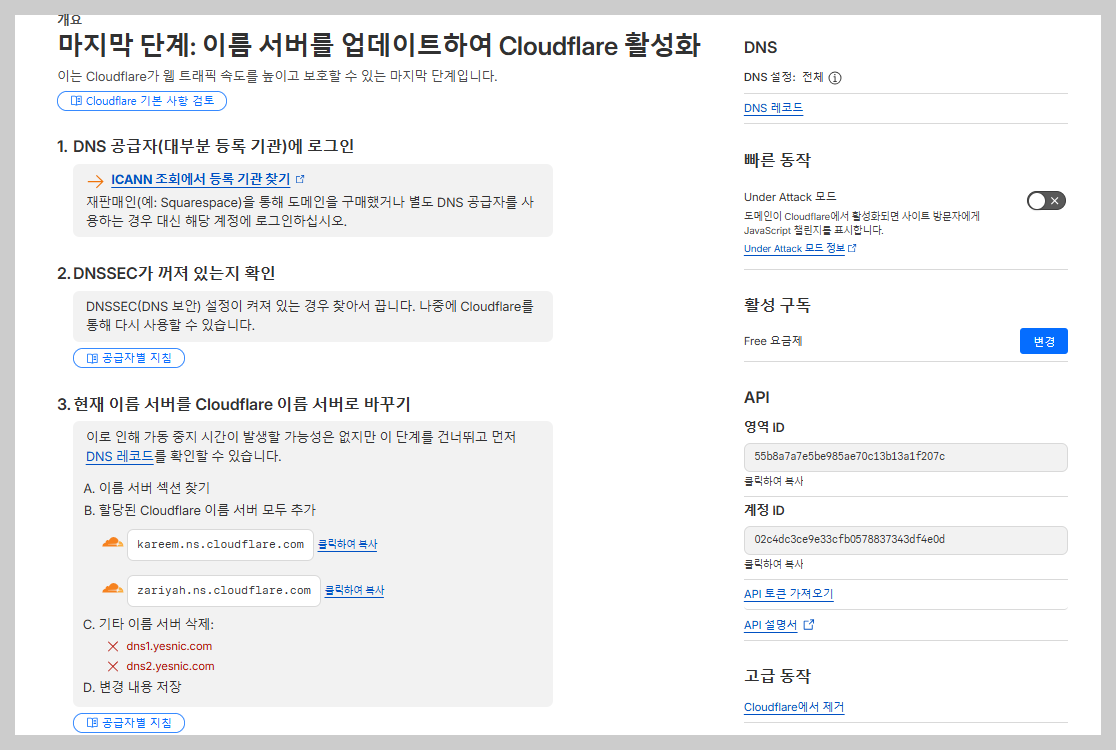This screenshot has height=750, width=1116.
Task: Open ICANN 조회에서 등록 기관 찾기 link
Action: coord(201,179)
